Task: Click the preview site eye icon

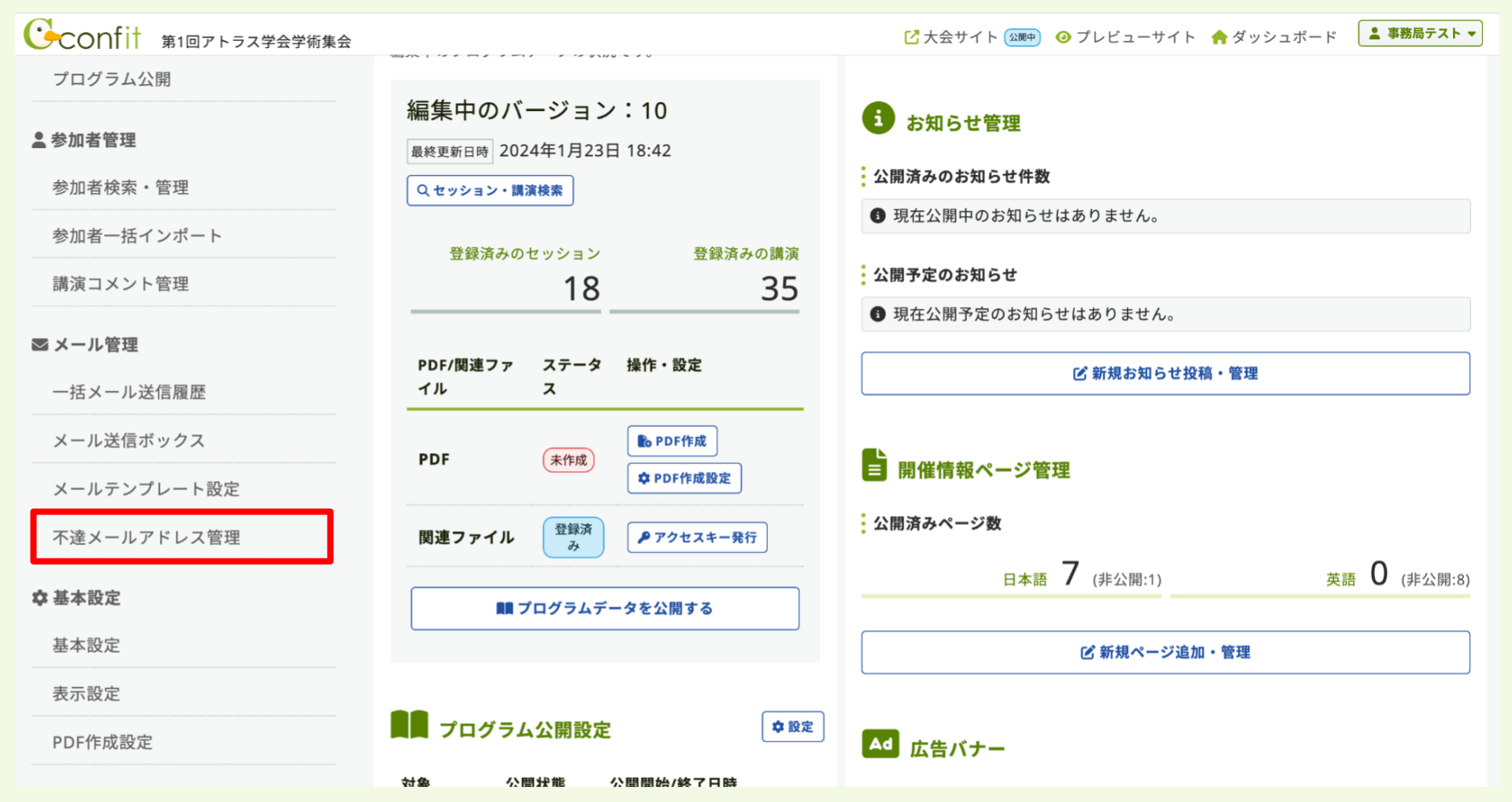Action: [1065, 36]
